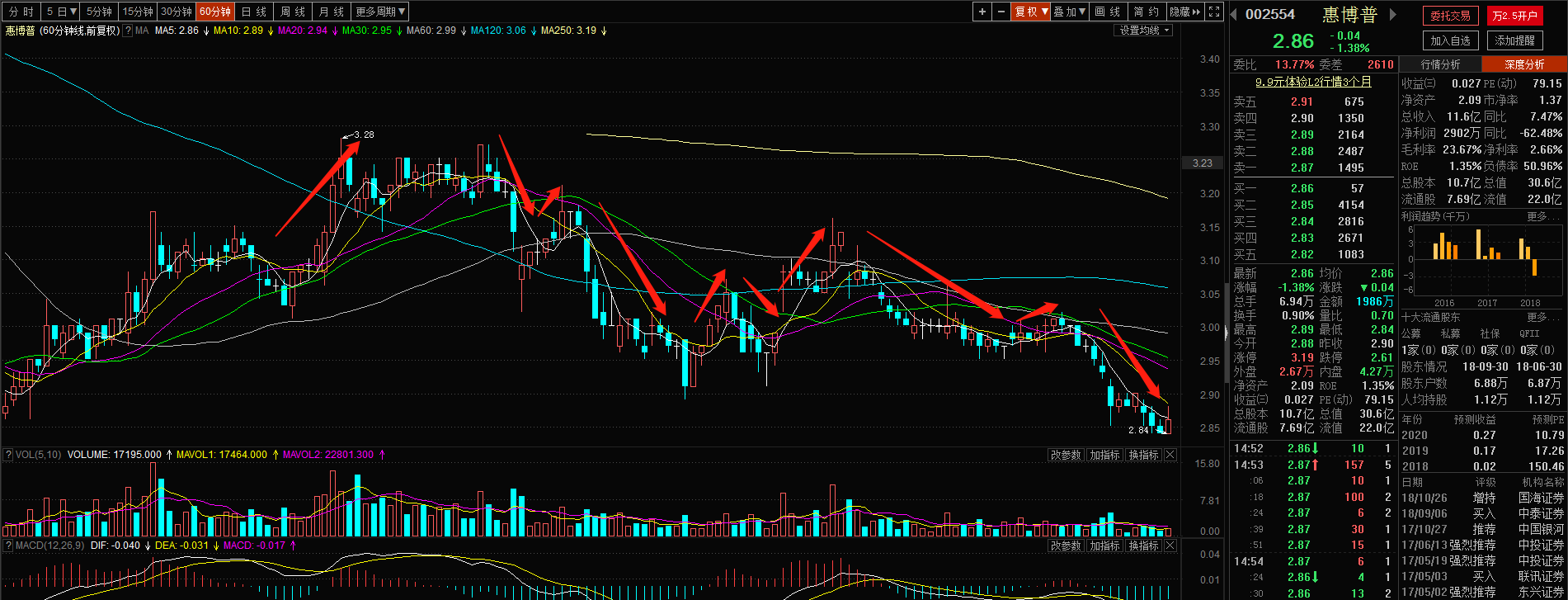
Task: Switch to 5分钟 period
Action: click(x=99, y=12)
